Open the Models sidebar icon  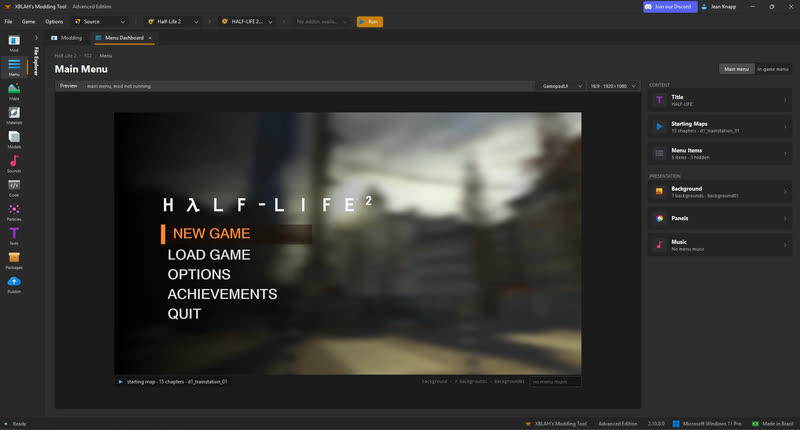coord(14,139)
